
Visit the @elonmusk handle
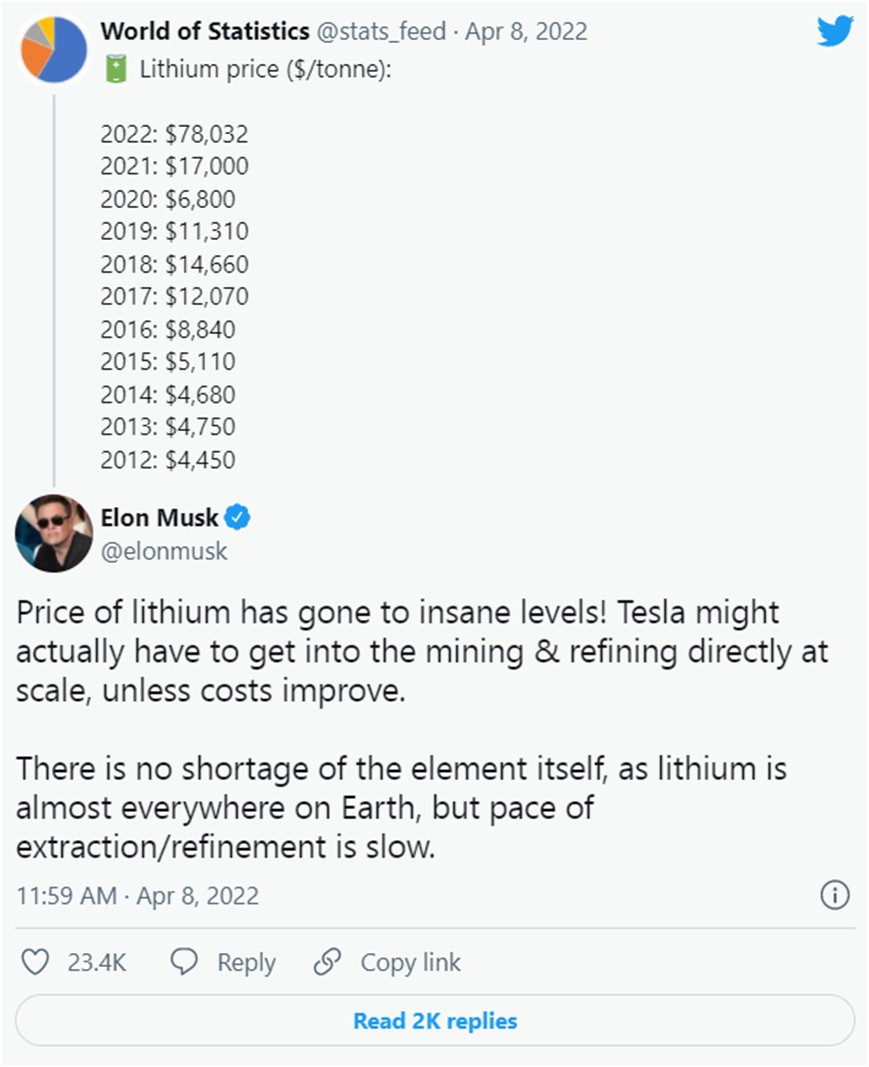tap(164, 550)
